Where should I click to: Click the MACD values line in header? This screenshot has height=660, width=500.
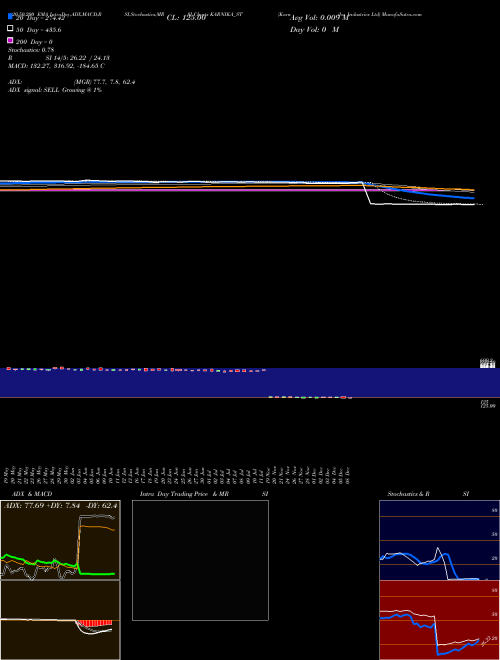pyautogui.click(x=56, y=66)
